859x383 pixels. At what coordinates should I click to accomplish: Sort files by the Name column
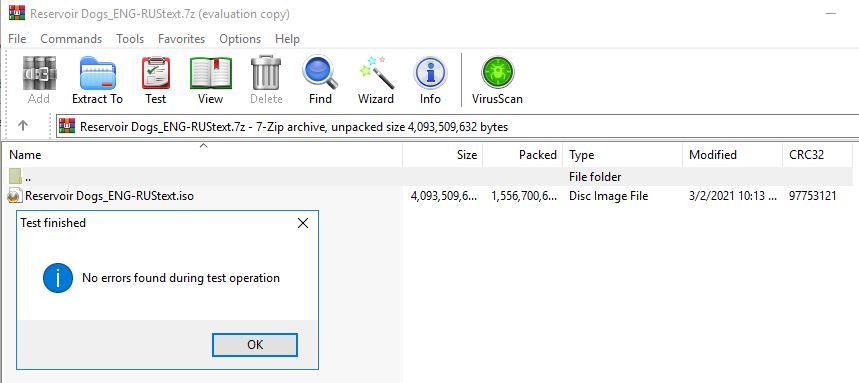click(202, 155)
